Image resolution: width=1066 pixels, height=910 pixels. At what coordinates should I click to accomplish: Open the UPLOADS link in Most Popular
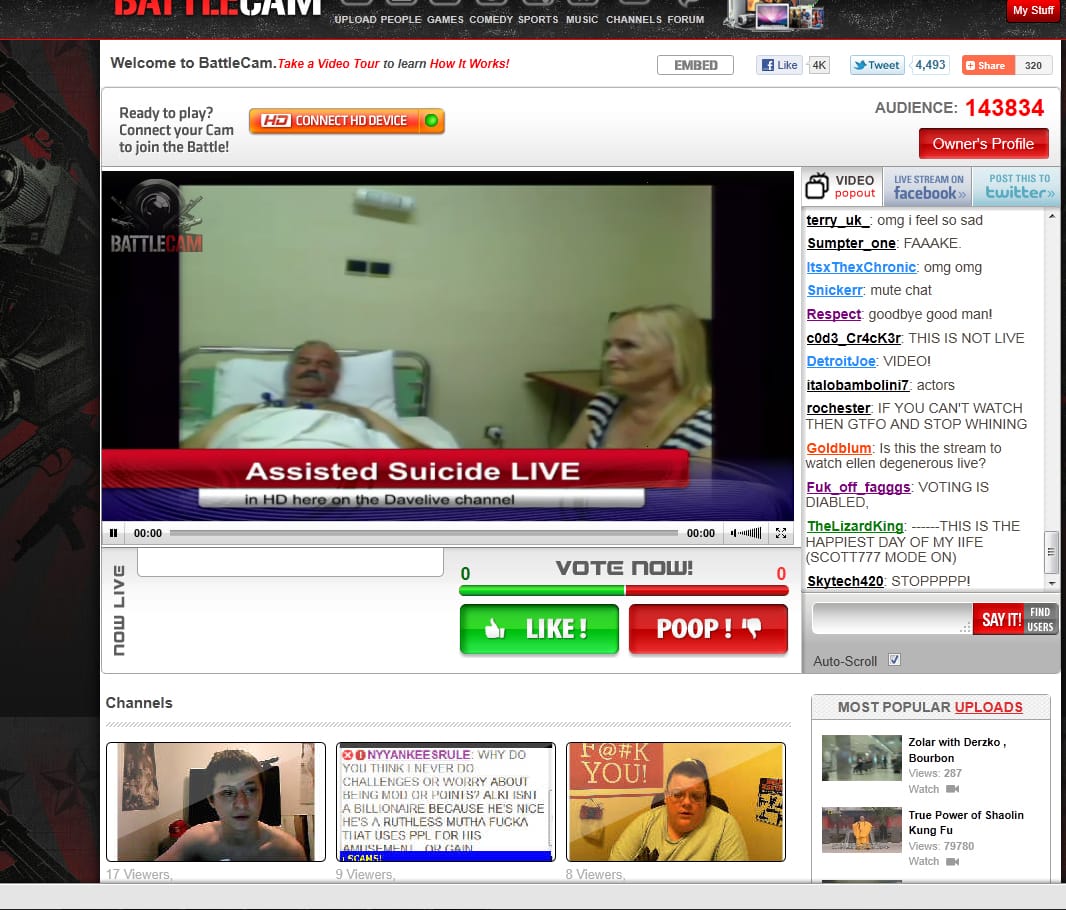[988, 707]
